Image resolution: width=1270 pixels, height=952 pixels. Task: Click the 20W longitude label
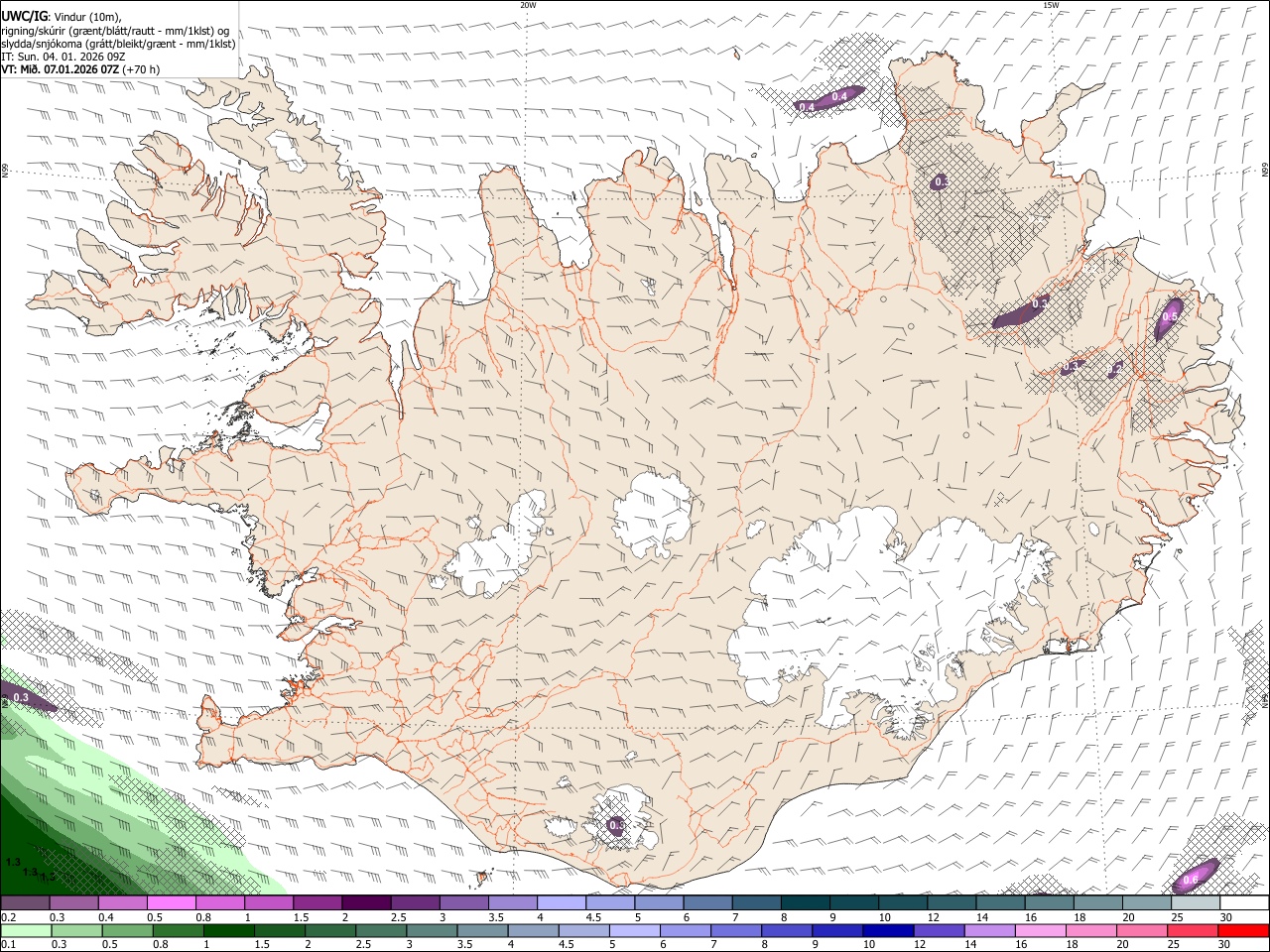tap(528, 5)
